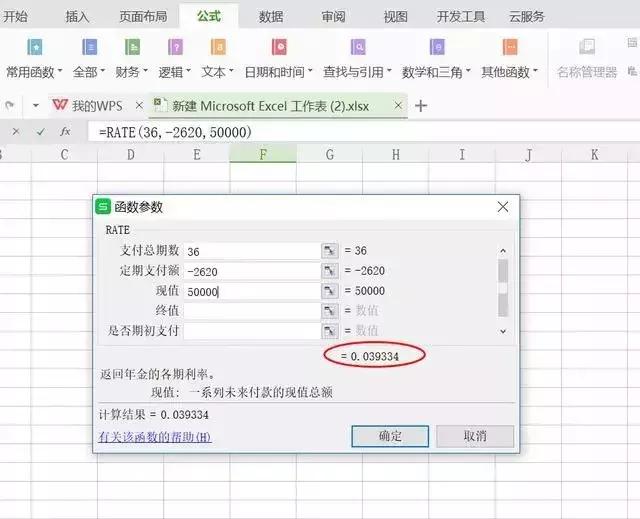Switch to the 云服务 ribbon tab
Image resolution: width=640 pixels, height=519 pixels.
527,17
